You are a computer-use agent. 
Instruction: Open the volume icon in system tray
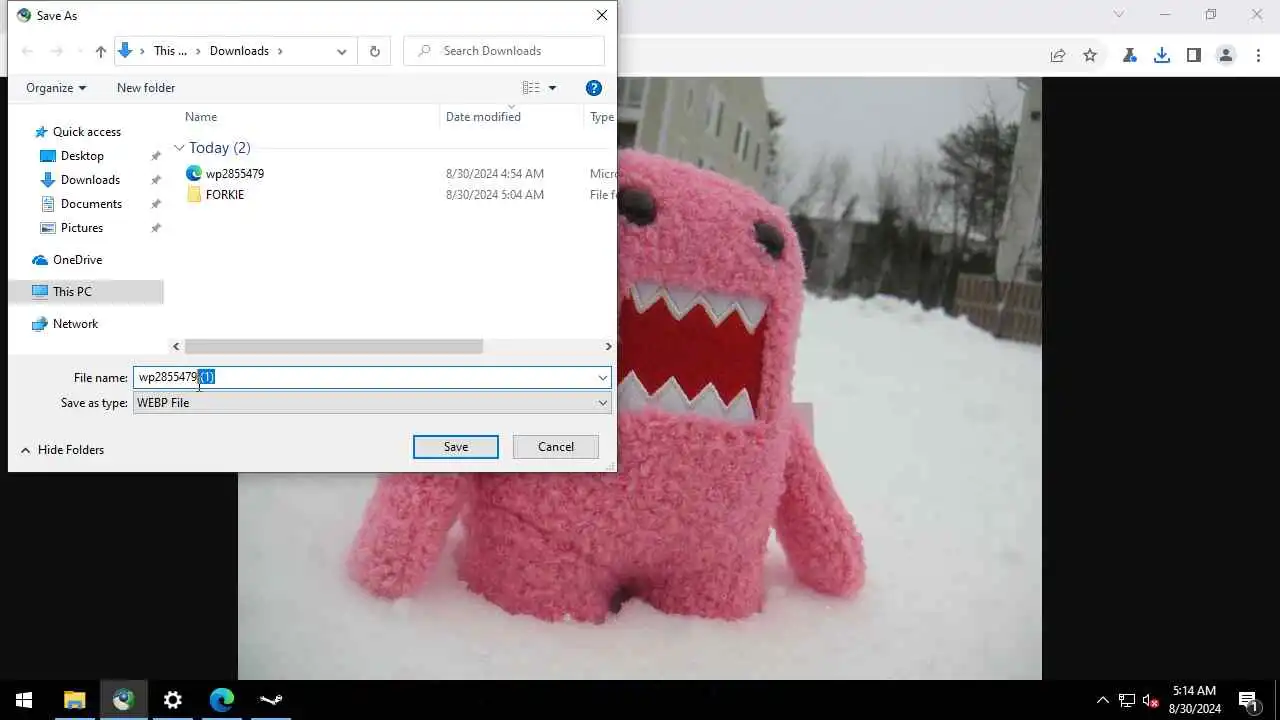(x=1151, y=700)
